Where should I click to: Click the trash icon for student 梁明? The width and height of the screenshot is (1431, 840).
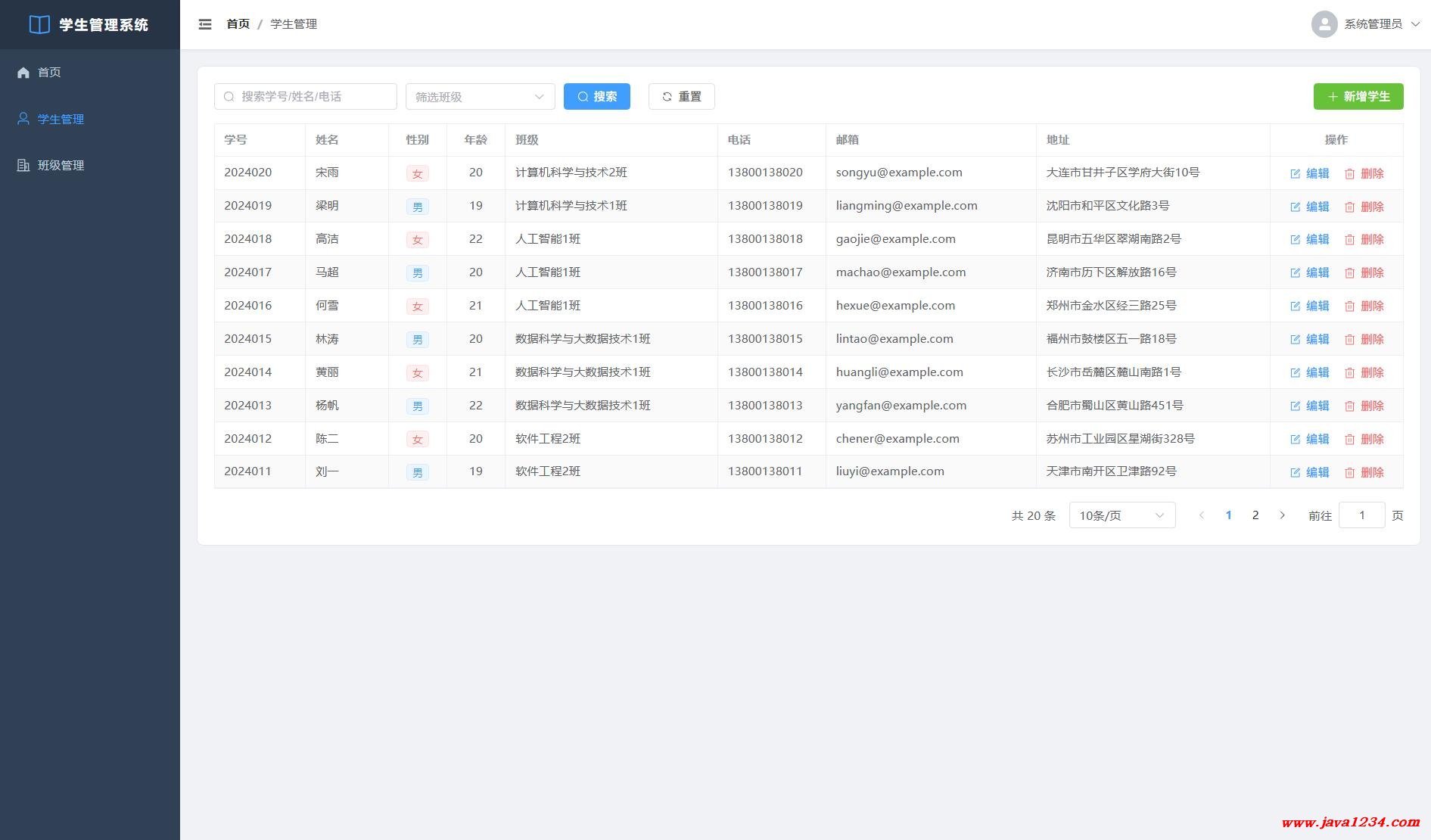[1349, 207]
